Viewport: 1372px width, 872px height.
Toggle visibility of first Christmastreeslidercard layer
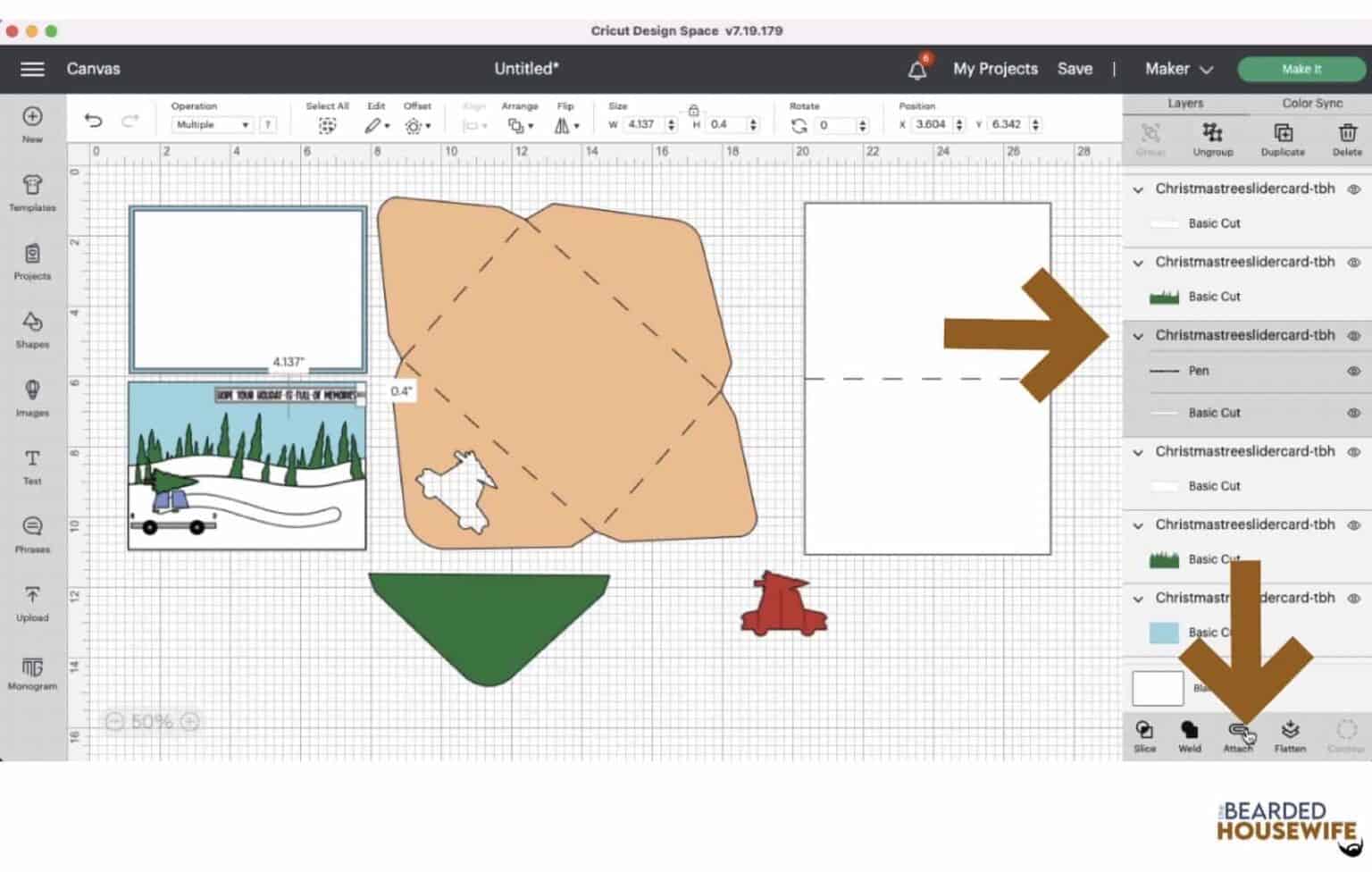[x=1353, y=189]
